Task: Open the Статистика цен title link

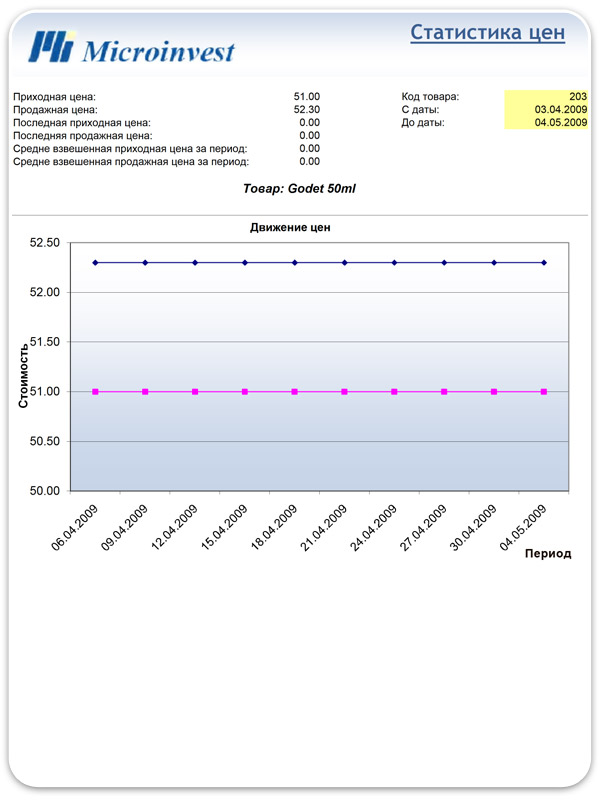Action: 487,33
